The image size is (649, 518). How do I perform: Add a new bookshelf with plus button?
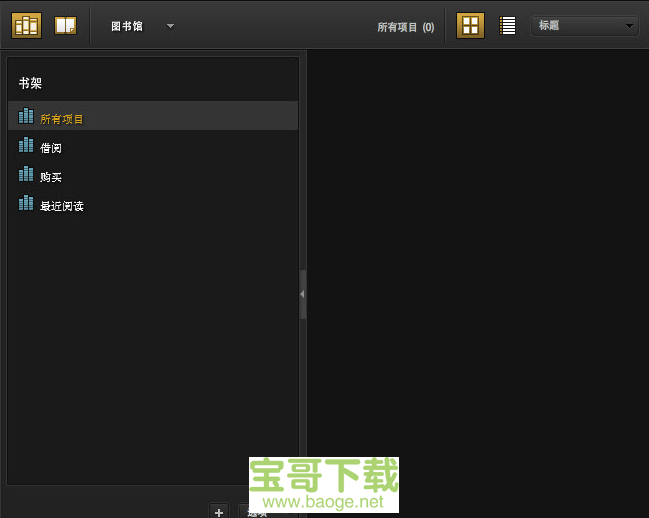(x=219, y=511)
